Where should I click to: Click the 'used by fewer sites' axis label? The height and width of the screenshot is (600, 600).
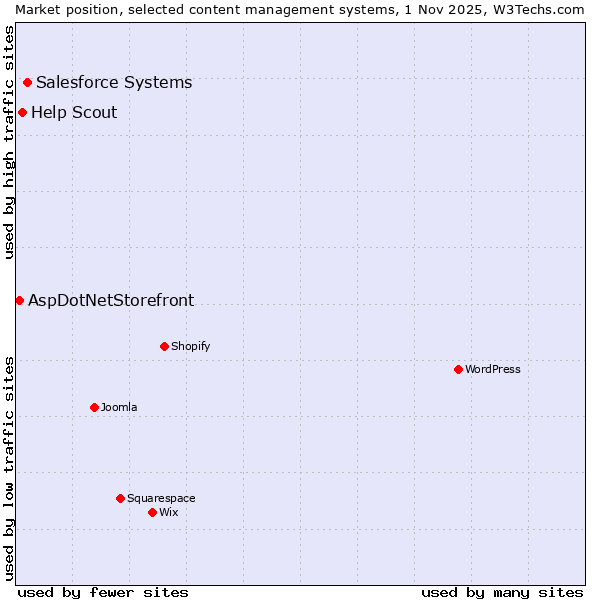tap(103, 592)
